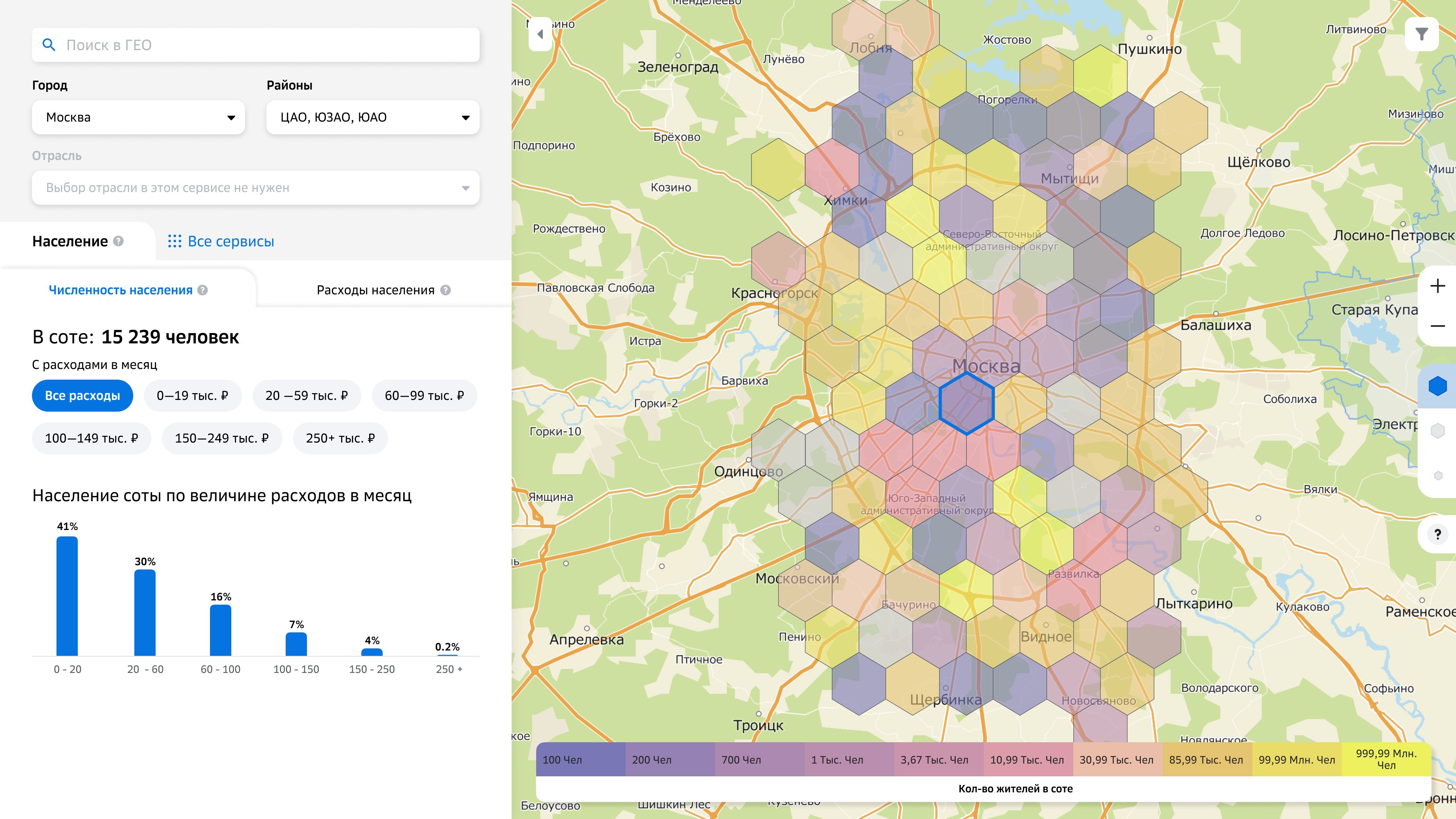This screenshot has height=819, width=1456.
Task: Click the 4% bar for 150 - 250
Action: 372,652
